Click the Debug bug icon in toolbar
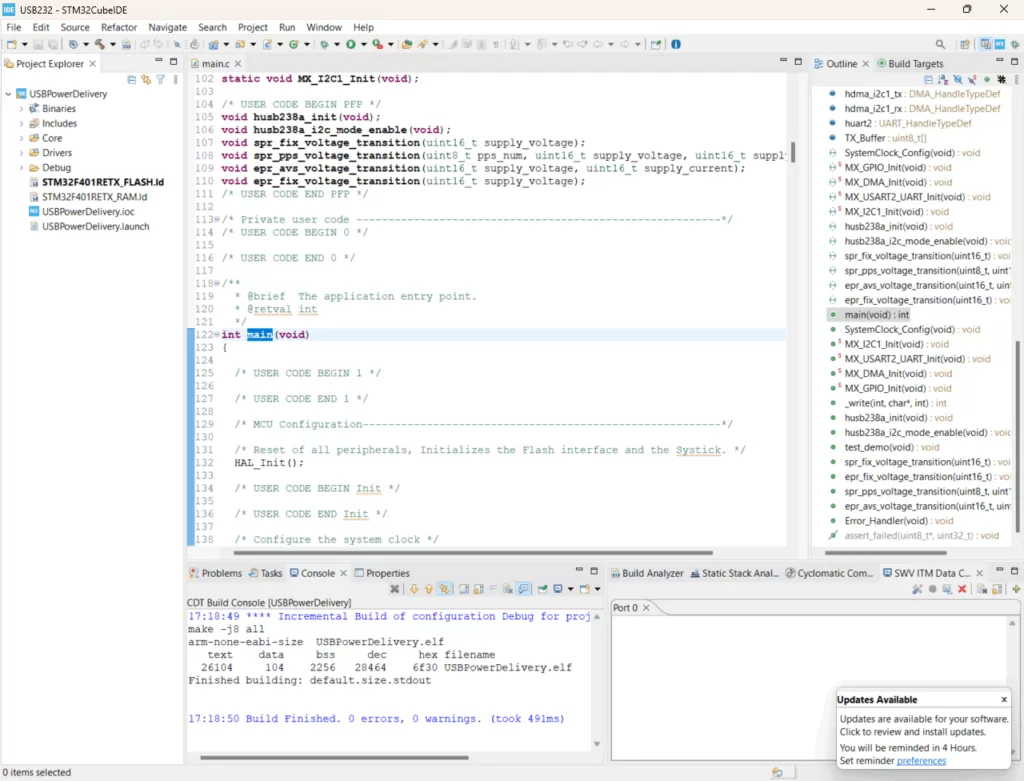The height and width of the screenshot is (781, 1024). coord(324,44)
